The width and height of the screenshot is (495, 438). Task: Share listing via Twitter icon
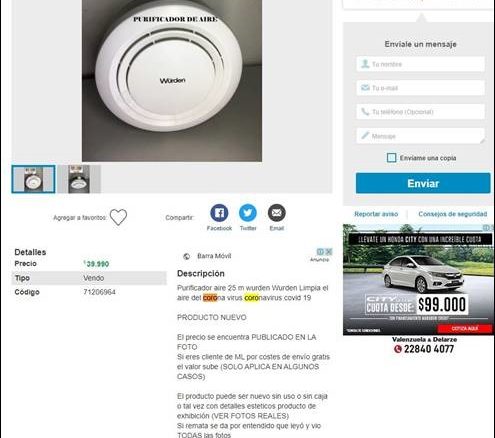(248, 213)
